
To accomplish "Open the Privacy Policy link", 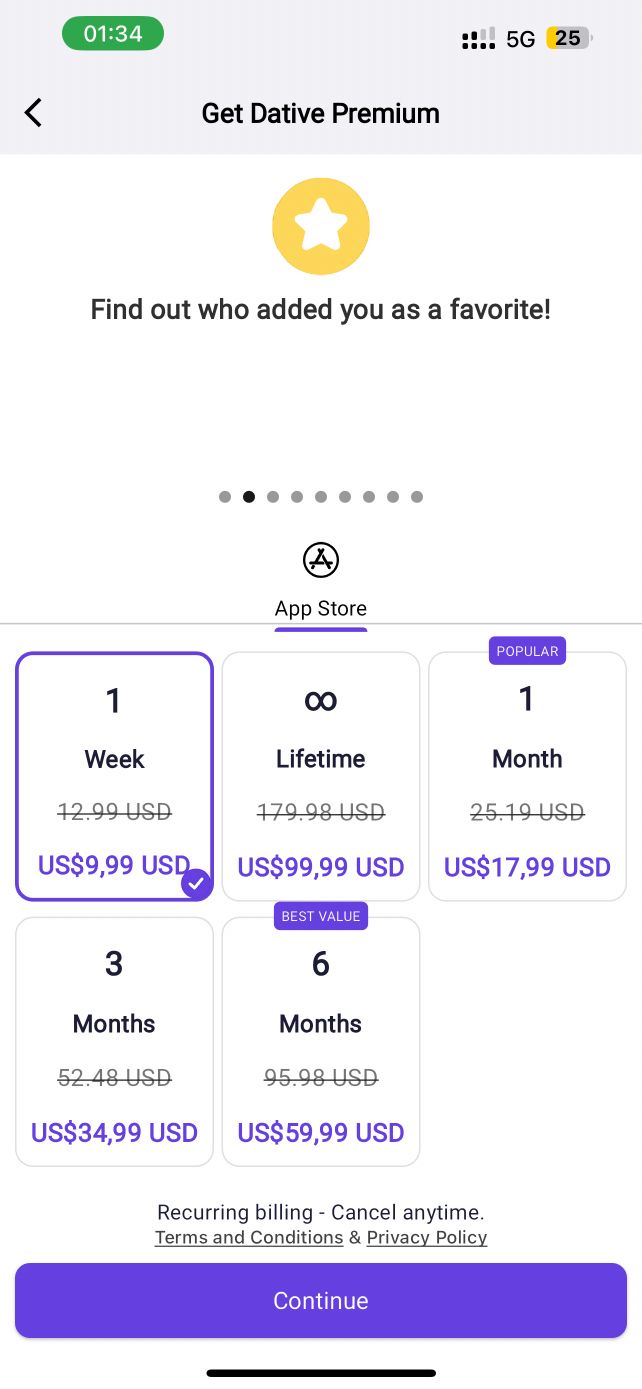I will click(x=427, y=1238).
